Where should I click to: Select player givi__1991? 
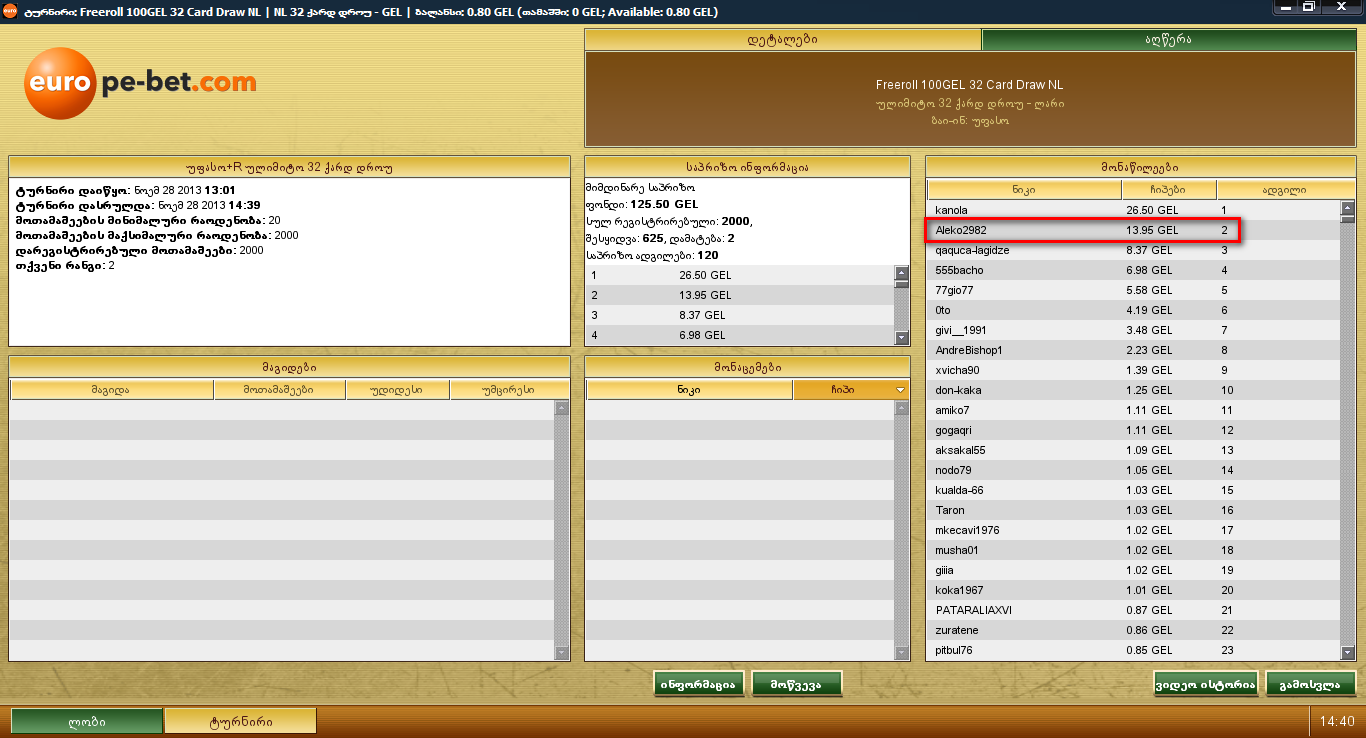(1133, 330)
